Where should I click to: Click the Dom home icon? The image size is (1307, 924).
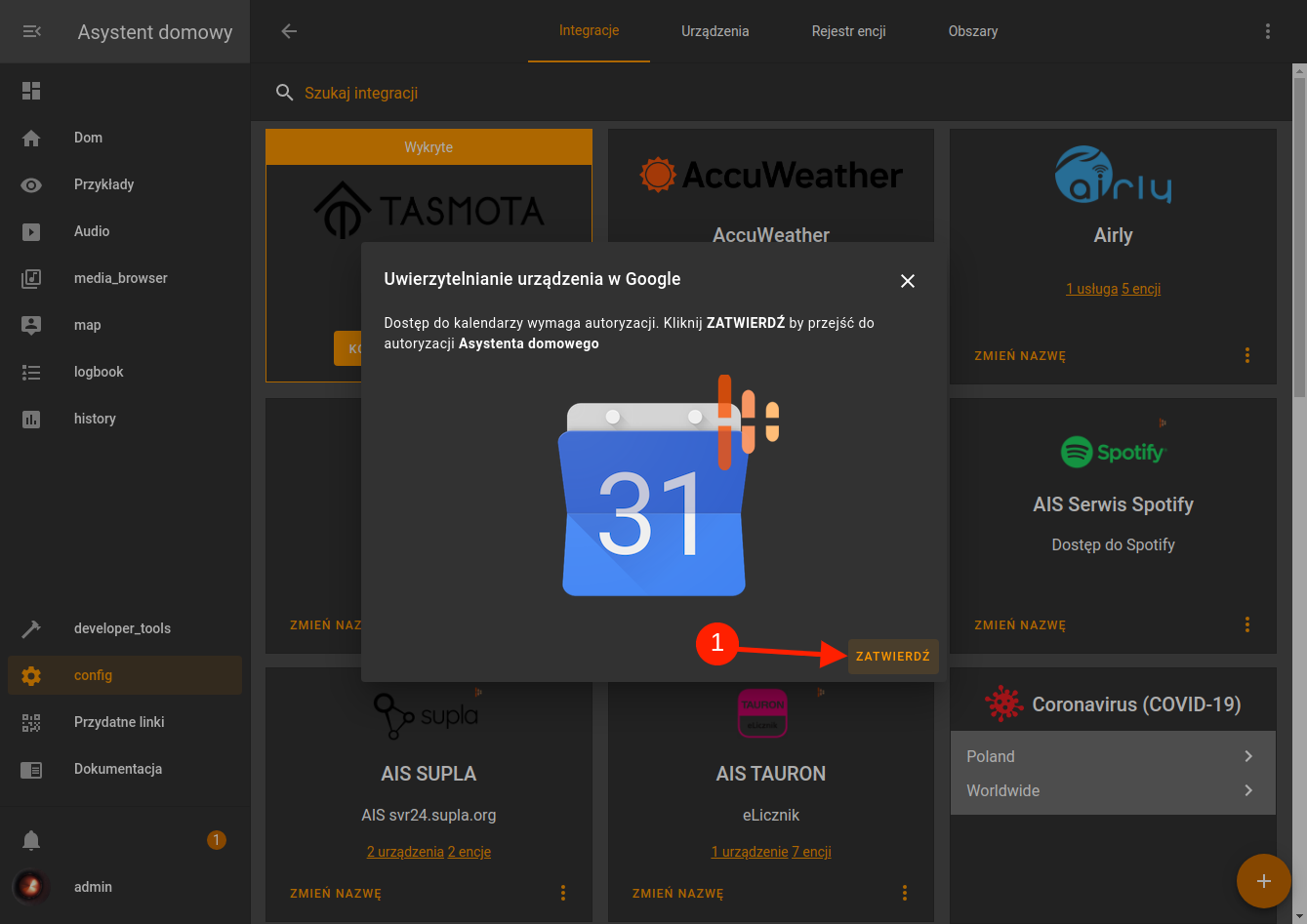point(31,138)
